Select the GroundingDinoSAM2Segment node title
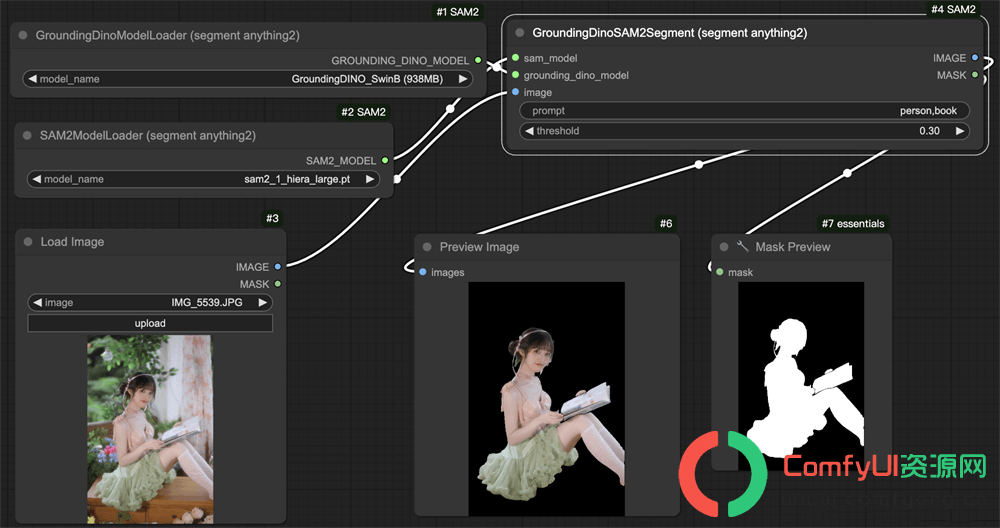The height and width of the screenshot is (528, 1000). tap(670, 33)
